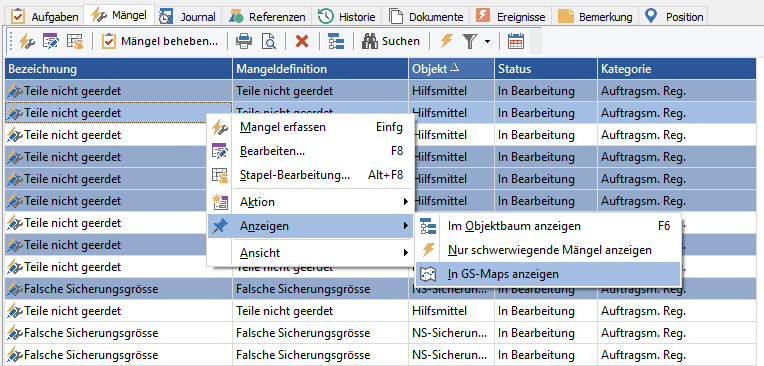The image size is (764, 366).
Task: Open the Position tab
Action: tap(673, 17)
